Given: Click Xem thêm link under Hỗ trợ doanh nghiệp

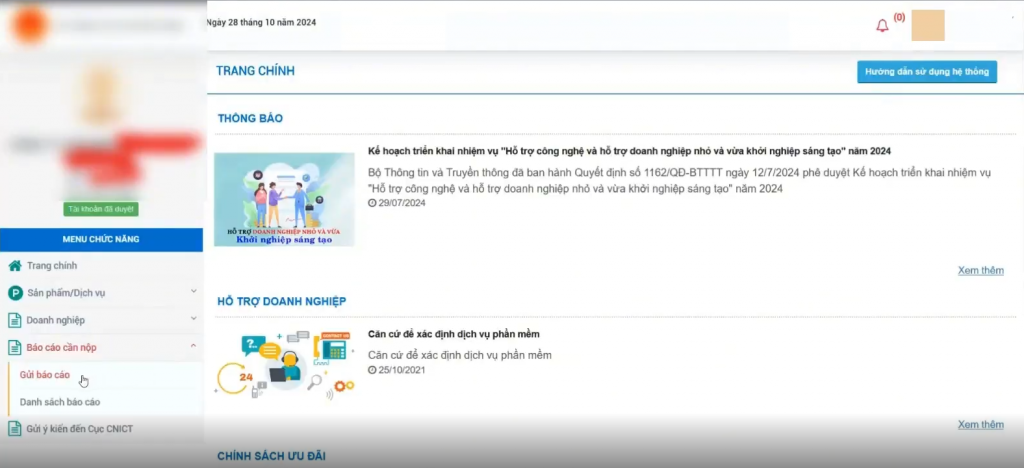Looking at the screenshot, I should tap(980, 424).
